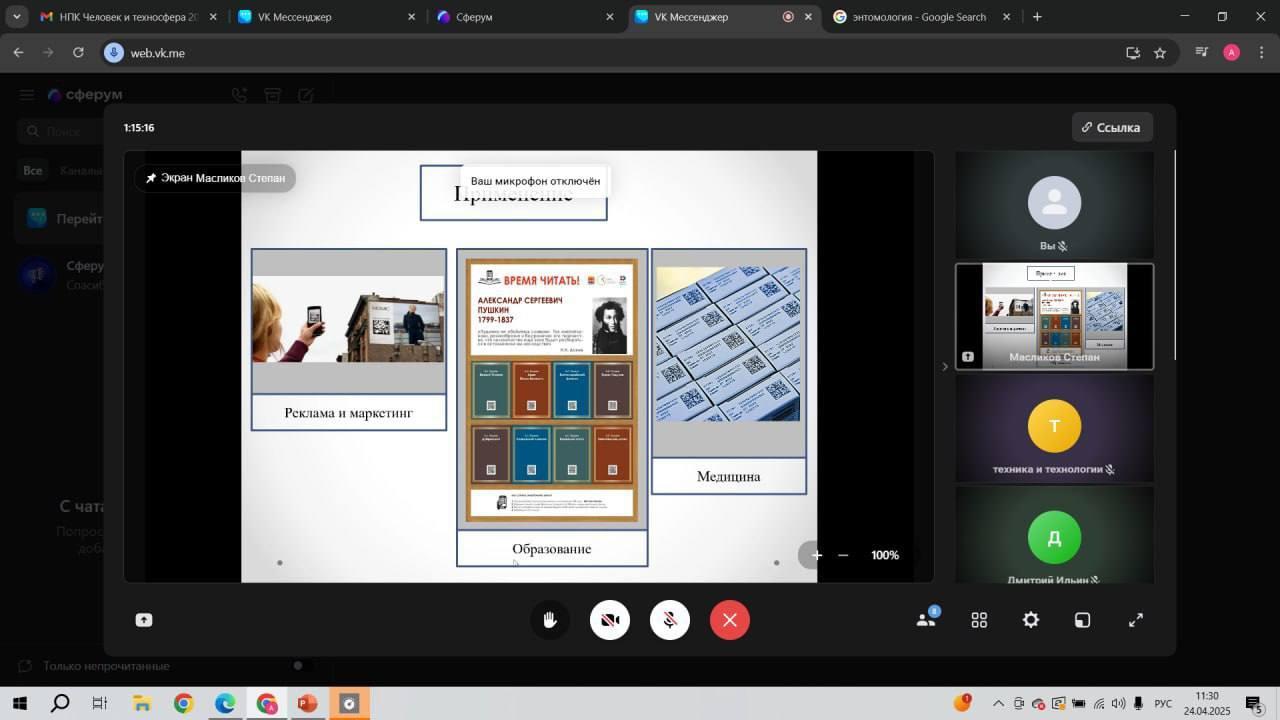The height and width of the screenshot is (720, 1280).
Task: Open the browser tab search dropdown
Action: (x=16, y=17)
